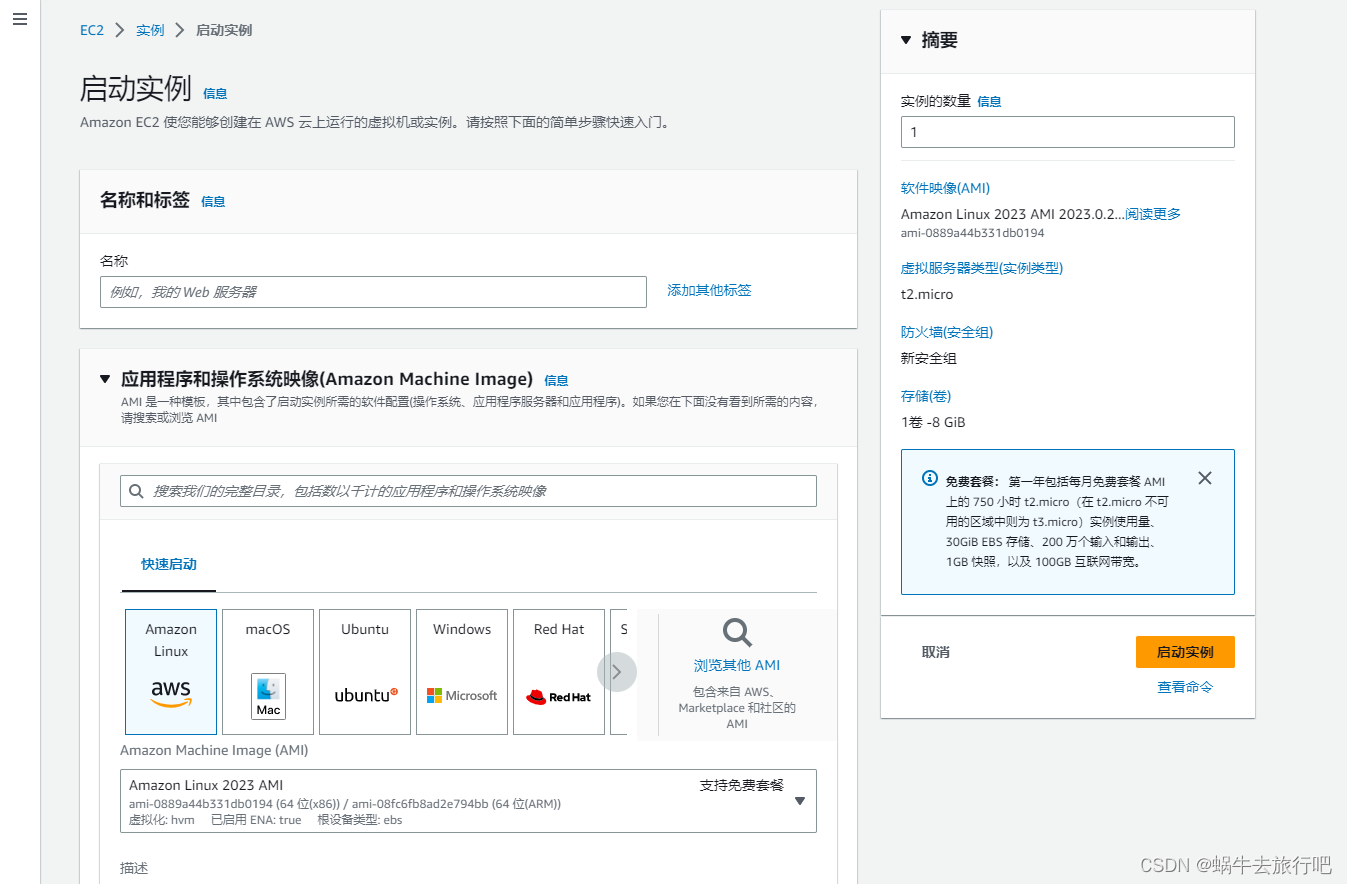Image resolution: width=1347 pixels, height=884 pixels.
Task: Click ami-0889a44b331db0194 ID in summary
Action: [973, 233]
